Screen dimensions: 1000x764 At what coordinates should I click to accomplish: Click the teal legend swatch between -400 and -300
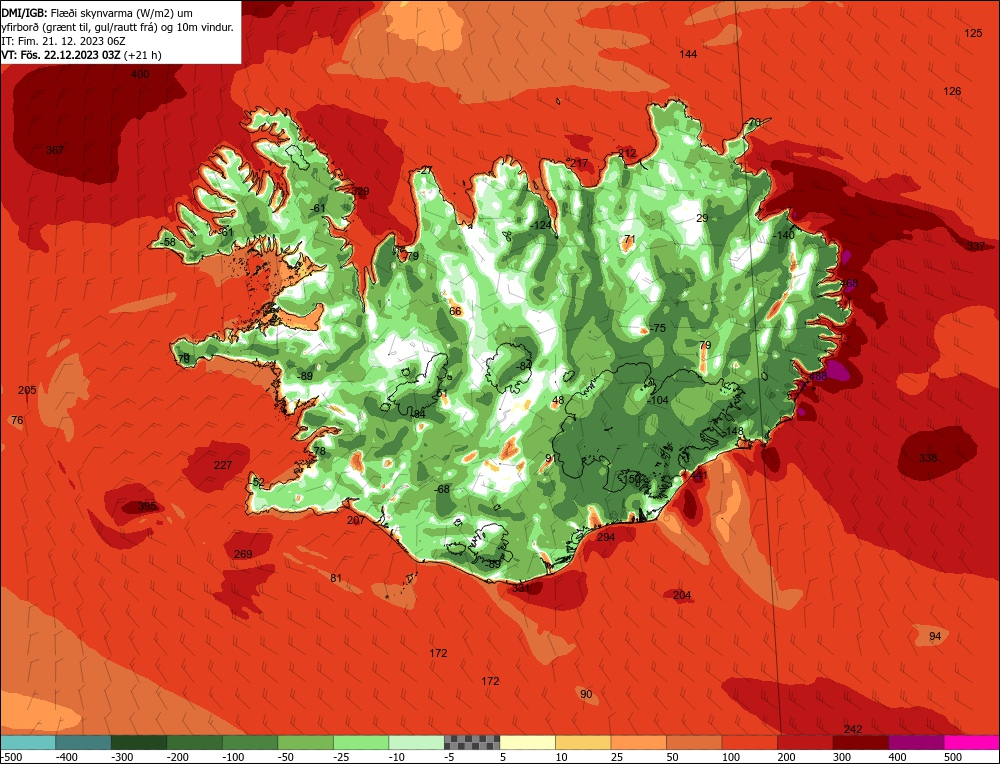coord(84,742)
